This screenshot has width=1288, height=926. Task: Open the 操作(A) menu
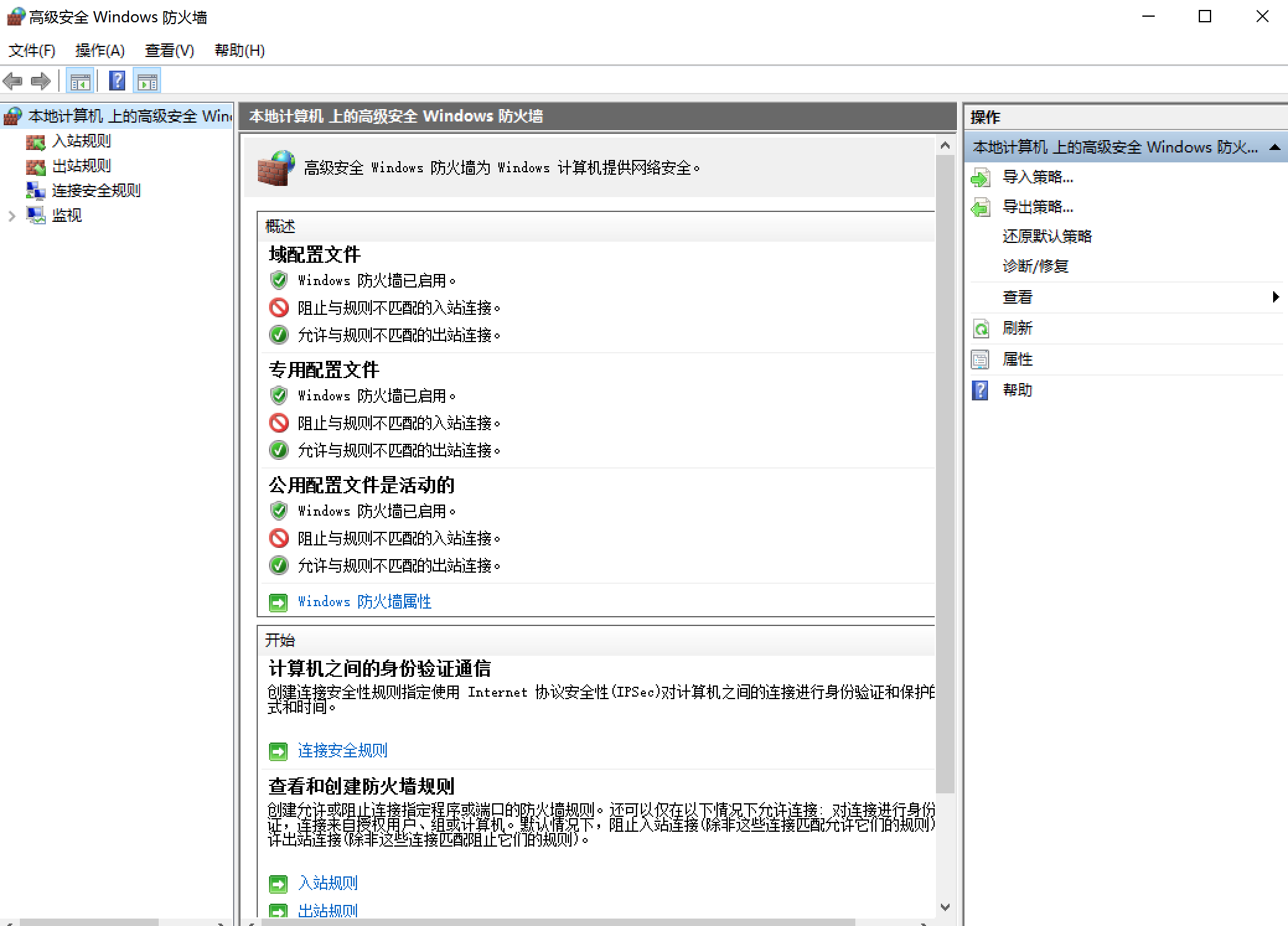[x=100, y=50]
